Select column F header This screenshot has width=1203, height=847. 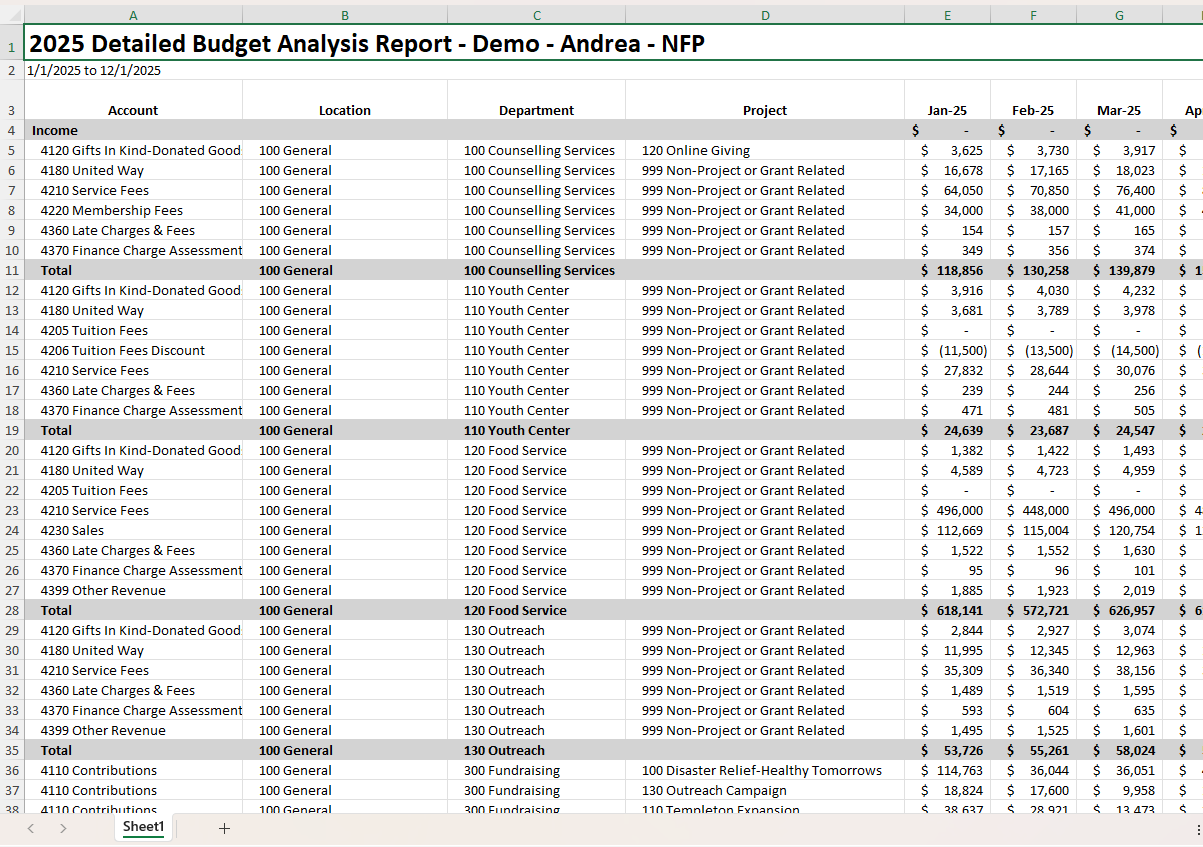(x=1033, y=15)
